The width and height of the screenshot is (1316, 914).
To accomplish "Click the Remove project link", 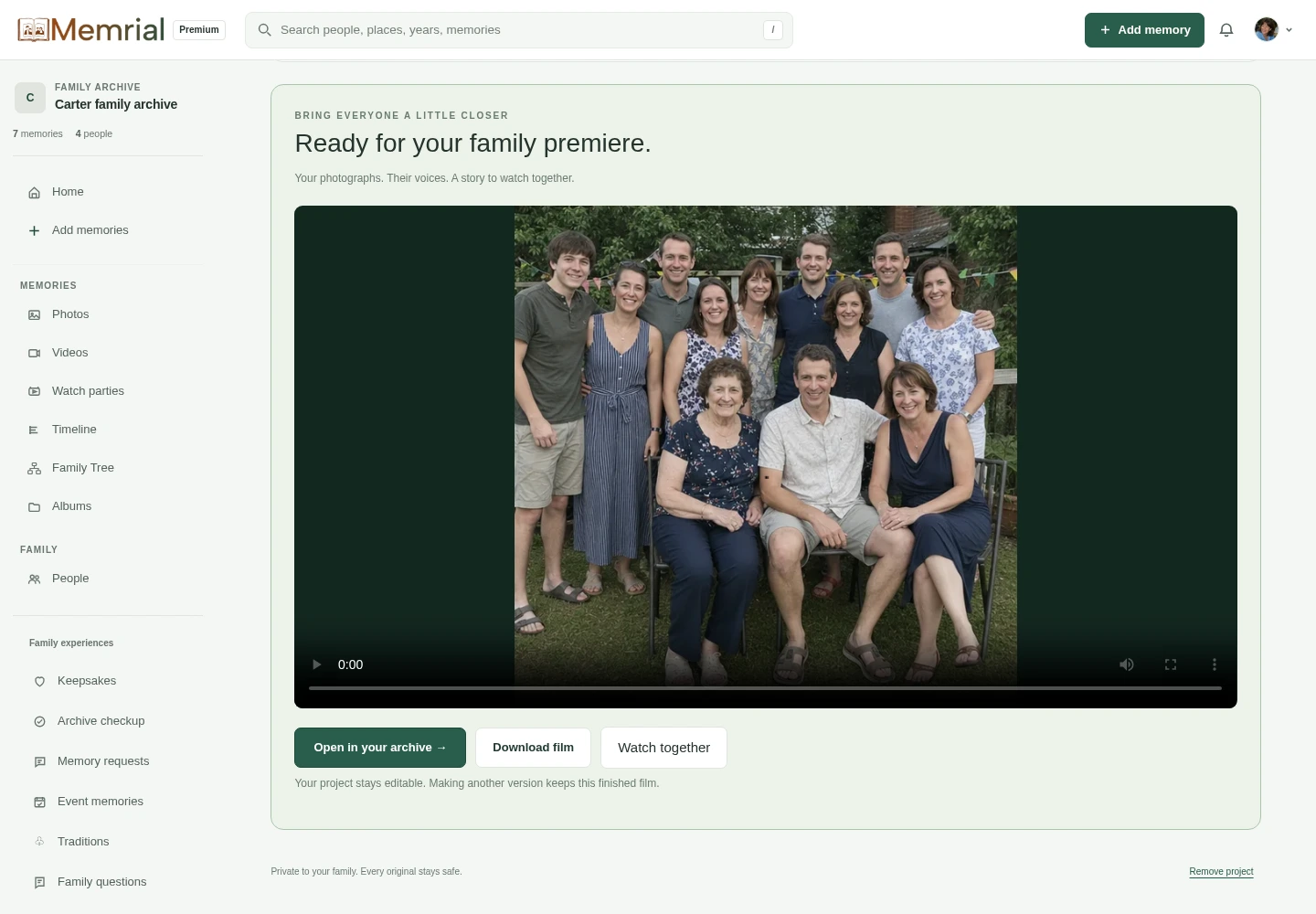I will 1221,871.
